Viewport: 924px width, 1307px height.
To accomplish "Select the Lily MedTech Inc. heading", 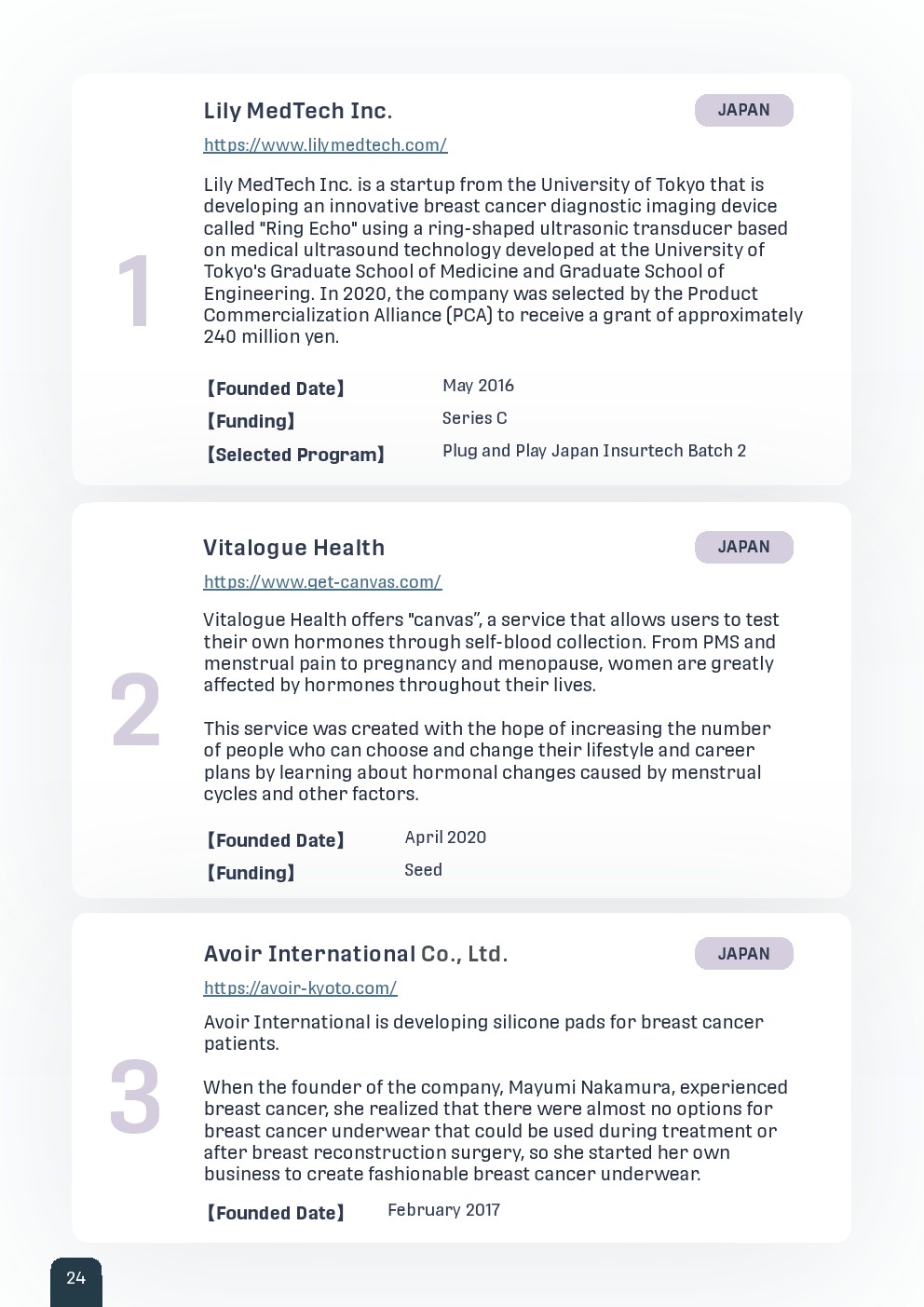I will pyautogui.click(x=297, y=111).
